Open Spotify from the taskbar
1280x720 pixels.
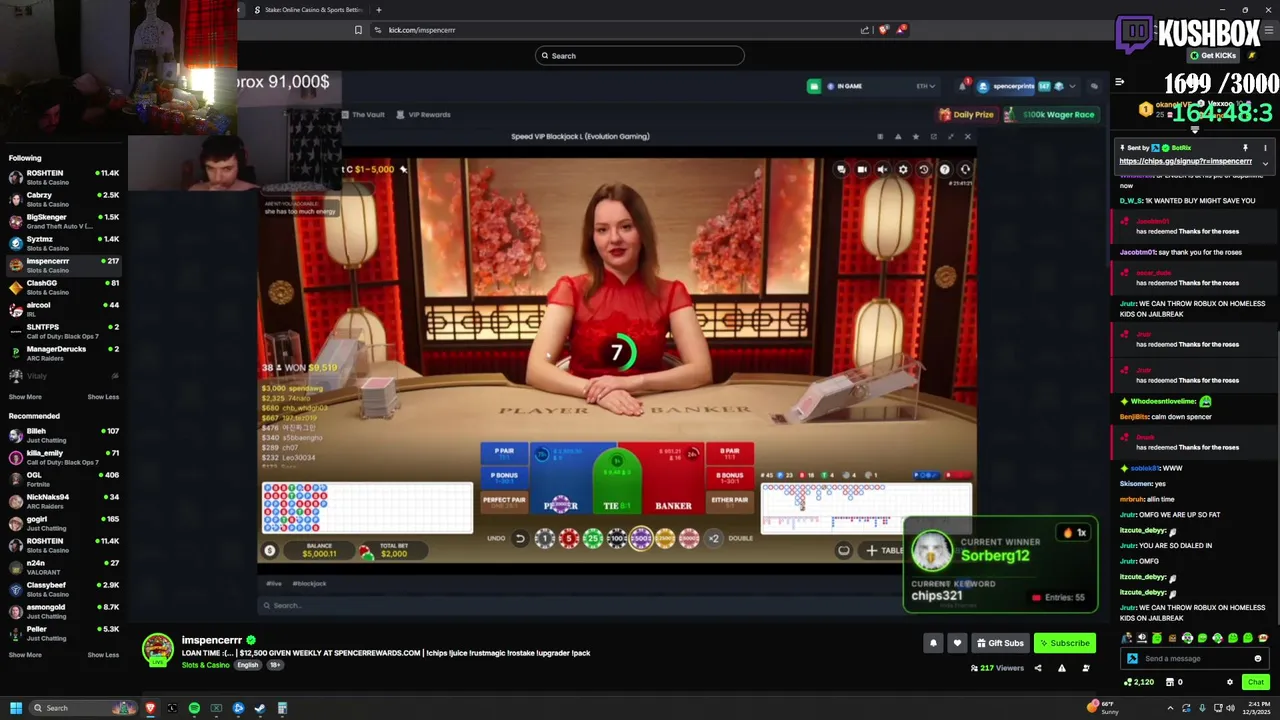tap(194, 708)
